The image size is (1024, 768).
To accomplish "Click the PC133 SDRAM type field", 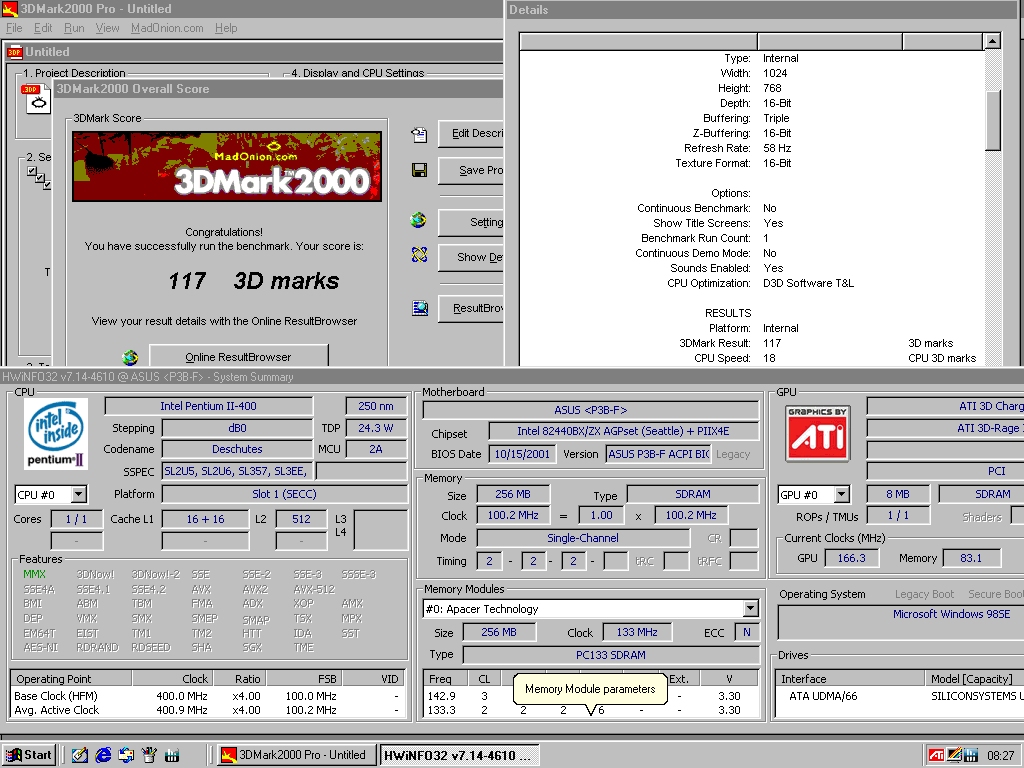I will (x=611, y=655).
